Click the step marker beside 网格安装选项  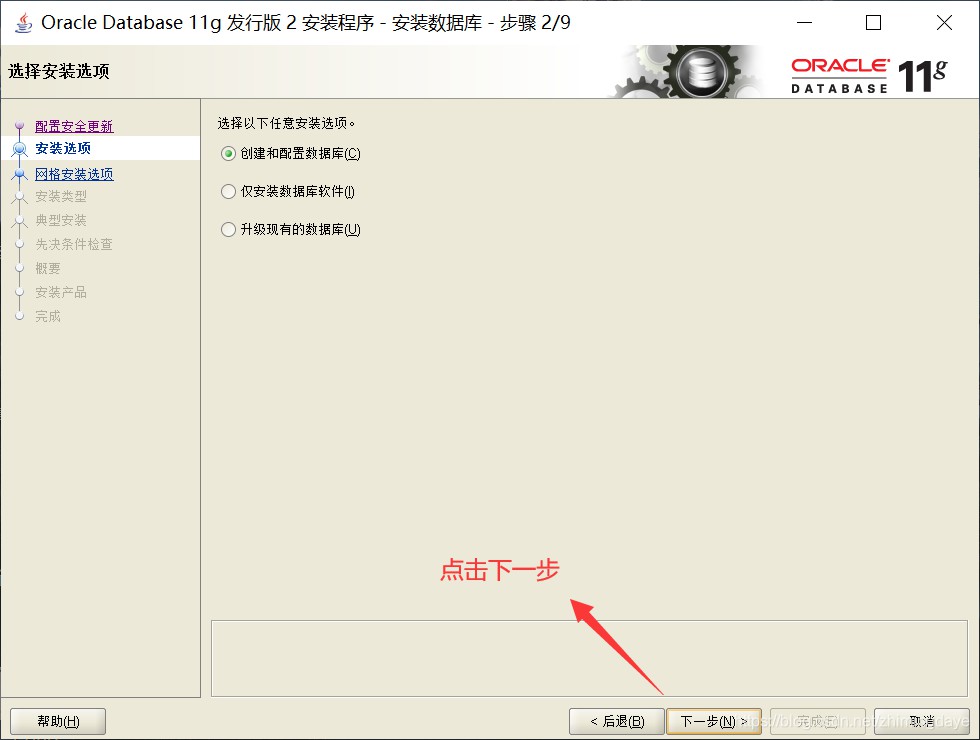point(19,175)
